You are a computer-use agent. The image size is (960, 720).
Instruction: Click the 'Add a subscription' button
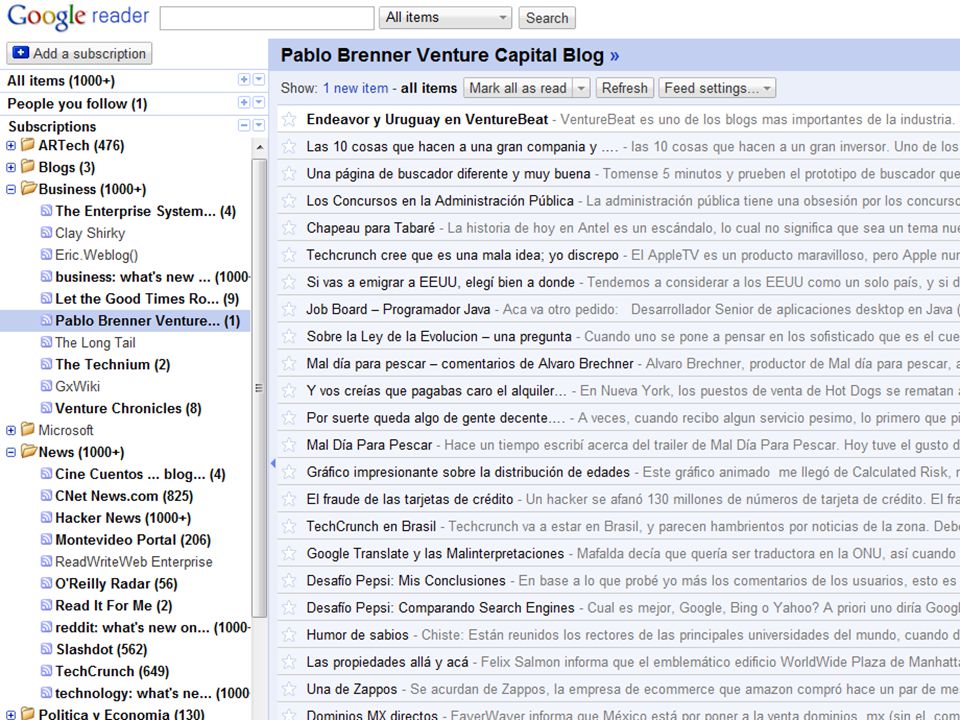79,53
